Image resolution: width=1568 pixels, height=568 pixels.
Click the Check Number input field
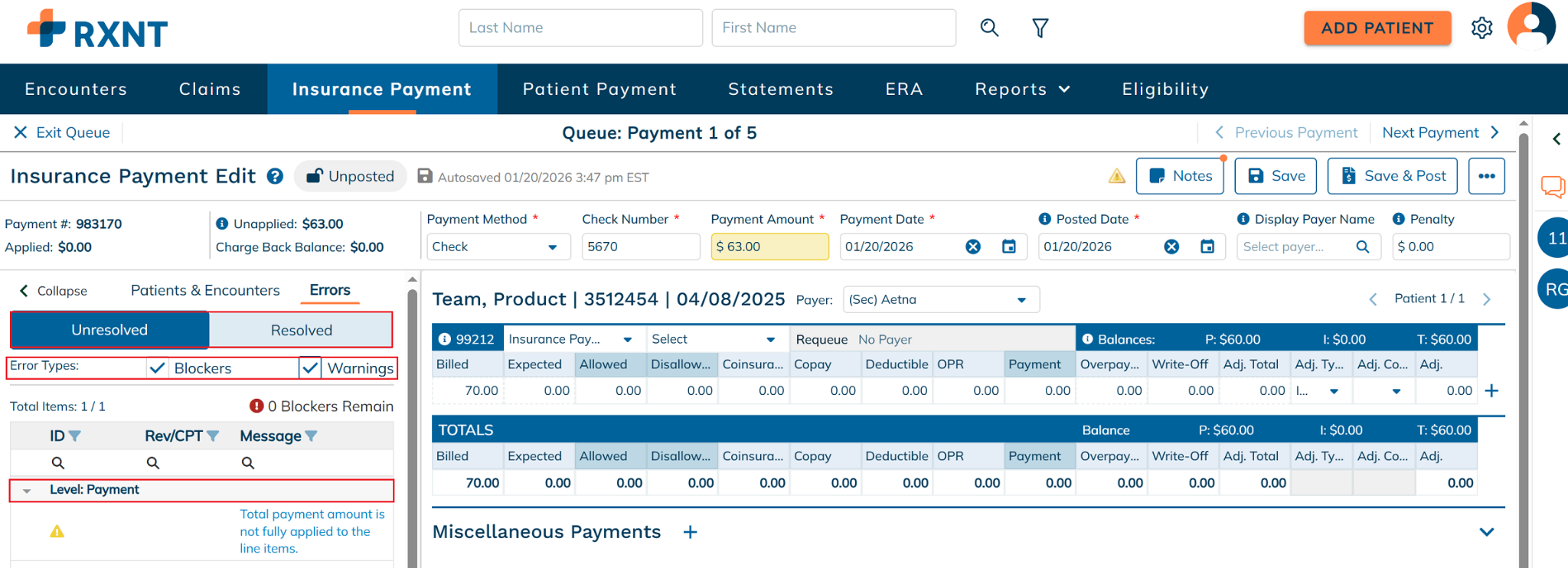[x=640, y=246]
